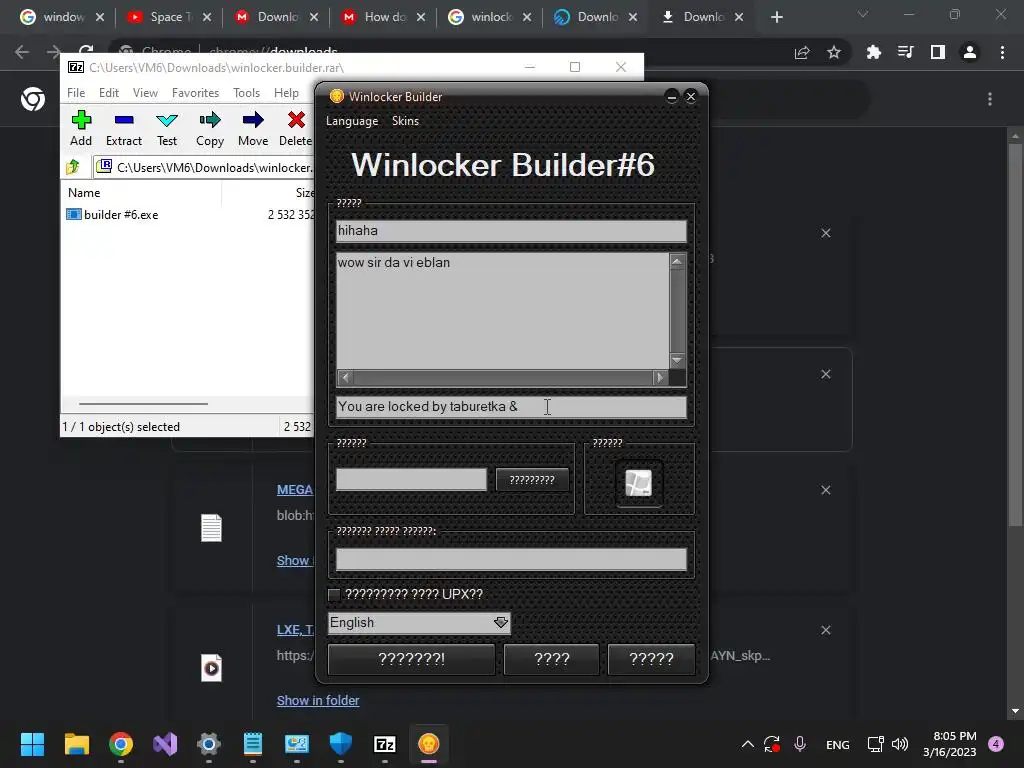1024x768 pixels.
Task: Open the LXE_T download link
Action: pyautogui.click(x=295, y=630)
